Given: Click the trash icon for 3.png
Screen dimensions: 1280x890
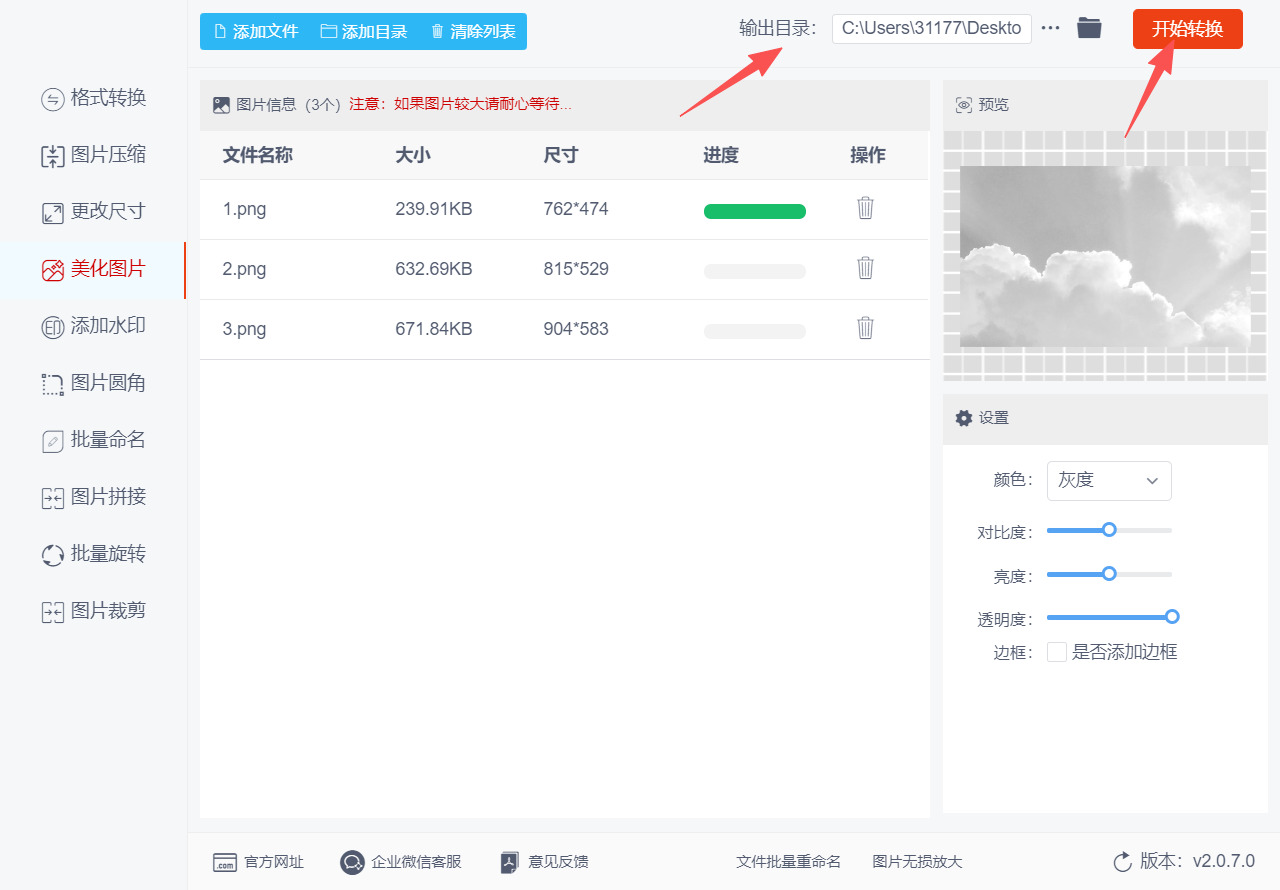Looking at the screenshot, I should pyautogui.click(x=866, y=328).
